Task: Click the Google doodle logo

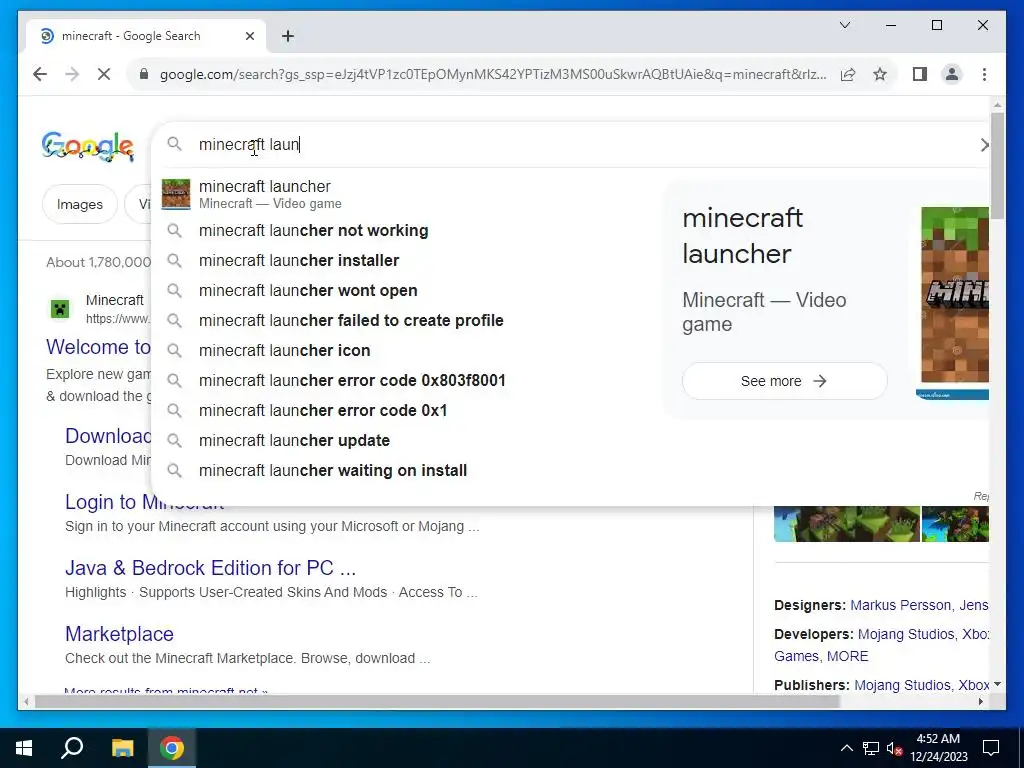Action: 88,146
